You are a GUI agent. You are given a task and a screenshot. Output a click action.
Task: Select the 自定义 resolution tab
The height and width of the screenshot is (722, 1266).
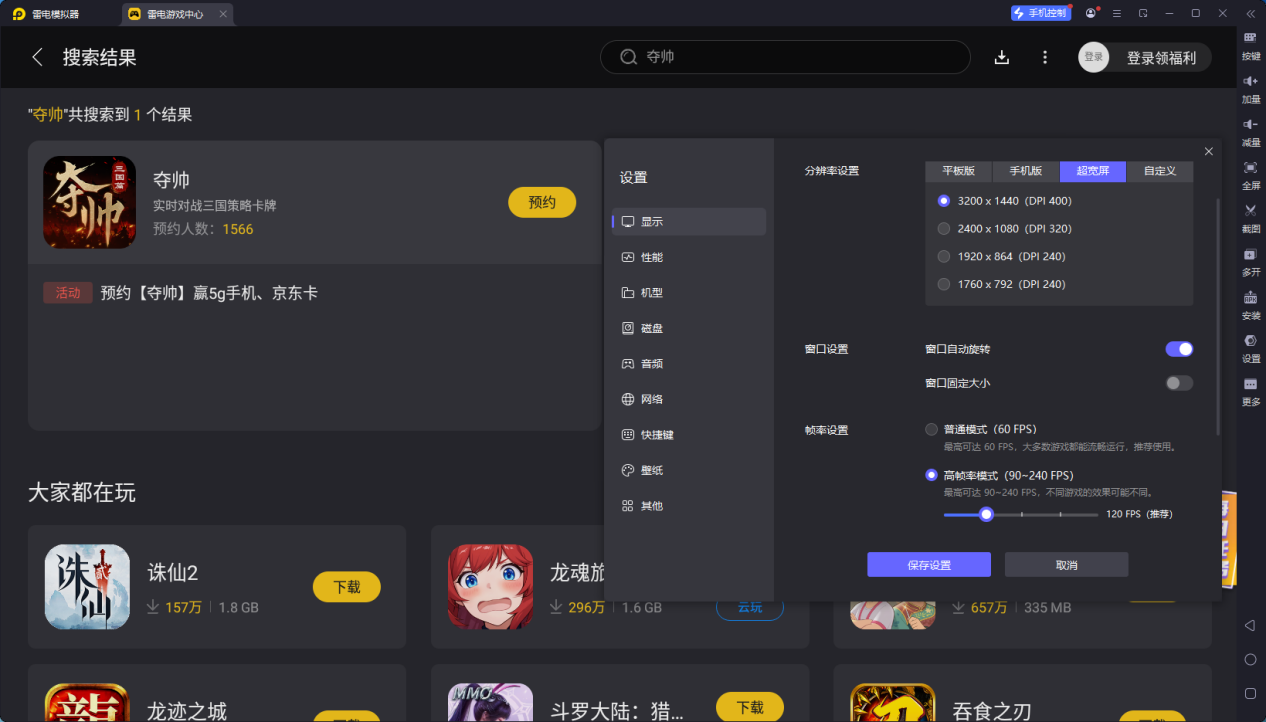[x=1160, y=171]
